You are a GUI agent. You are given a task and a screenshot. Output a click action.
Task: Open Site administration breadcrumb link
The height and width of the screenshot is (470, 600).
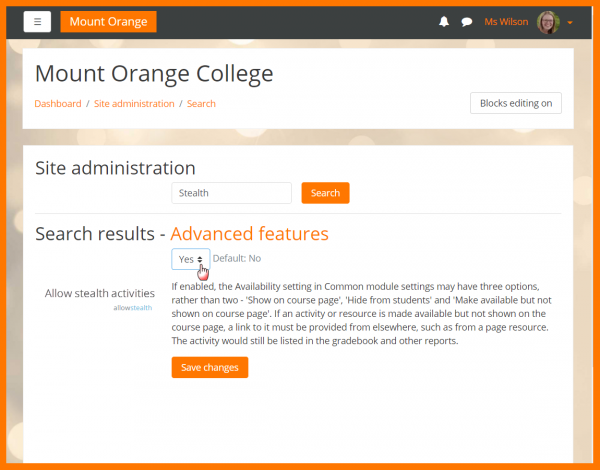click(x=133, y=104)
